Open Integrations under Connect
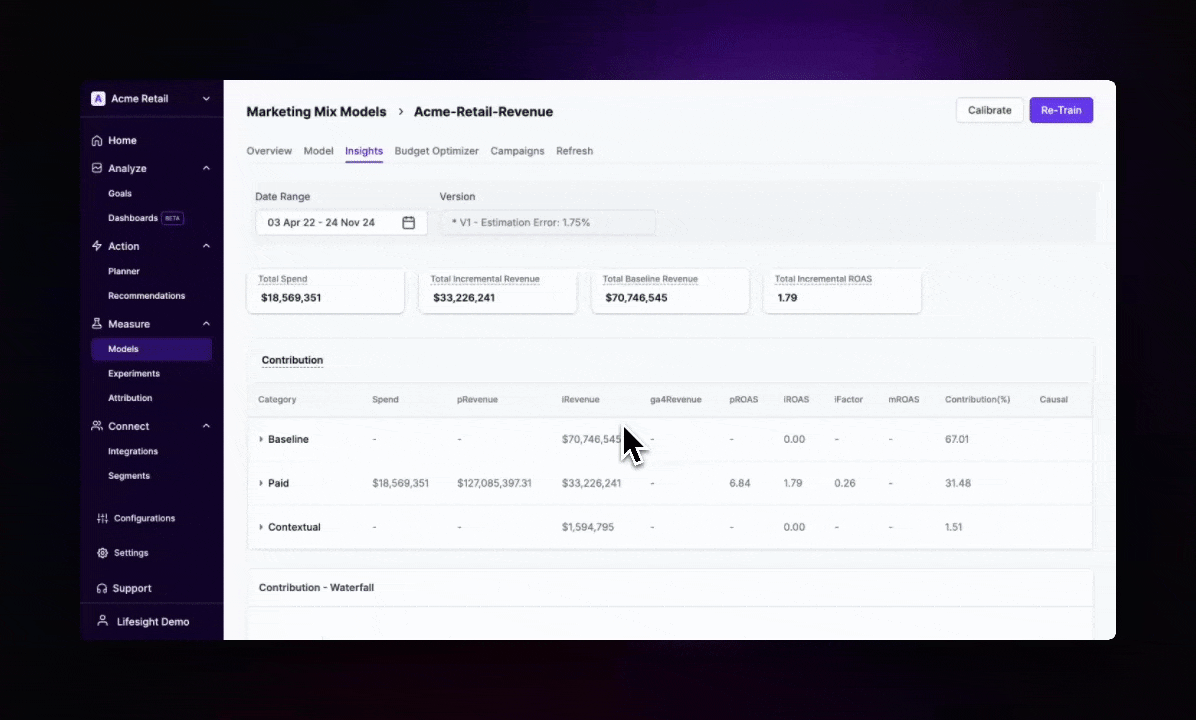Image resolution: width=1196 pixels, height=720 pixels. pyautogui.click(x=133, y=452)
